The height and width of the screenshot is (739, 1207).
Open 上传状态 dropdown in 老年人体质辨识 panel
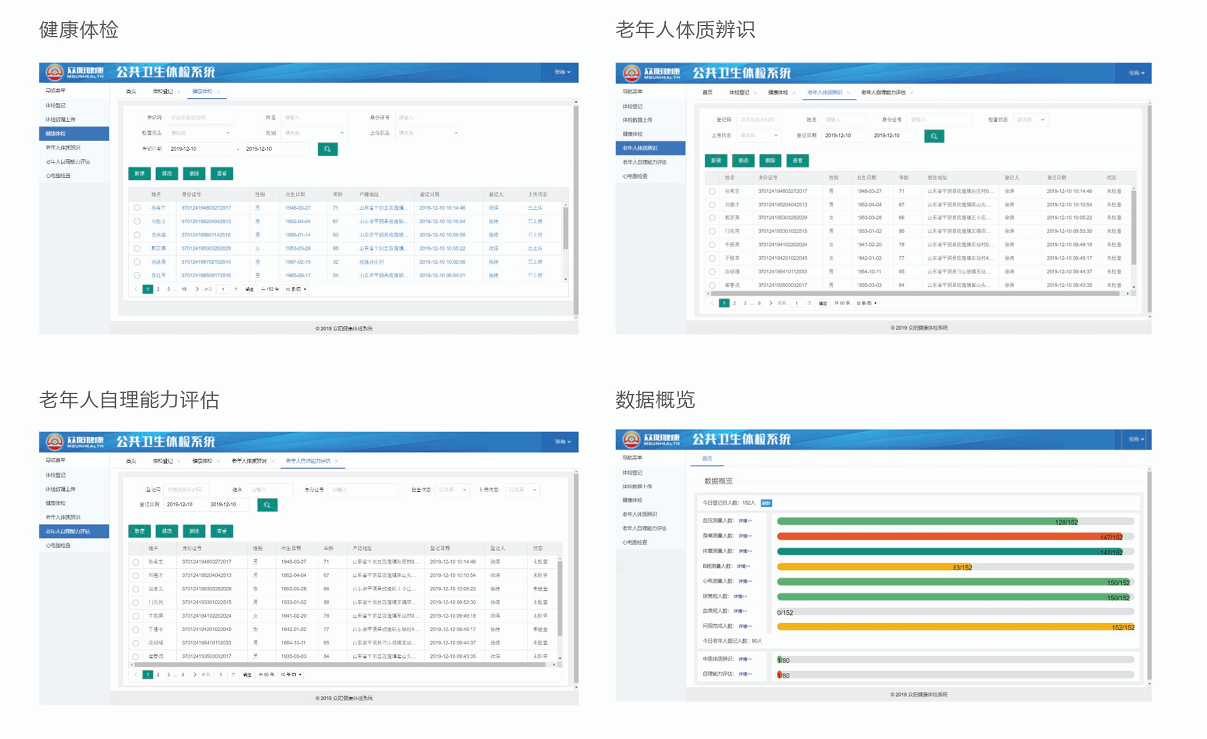pyautogui.click(x=761, y=135)
